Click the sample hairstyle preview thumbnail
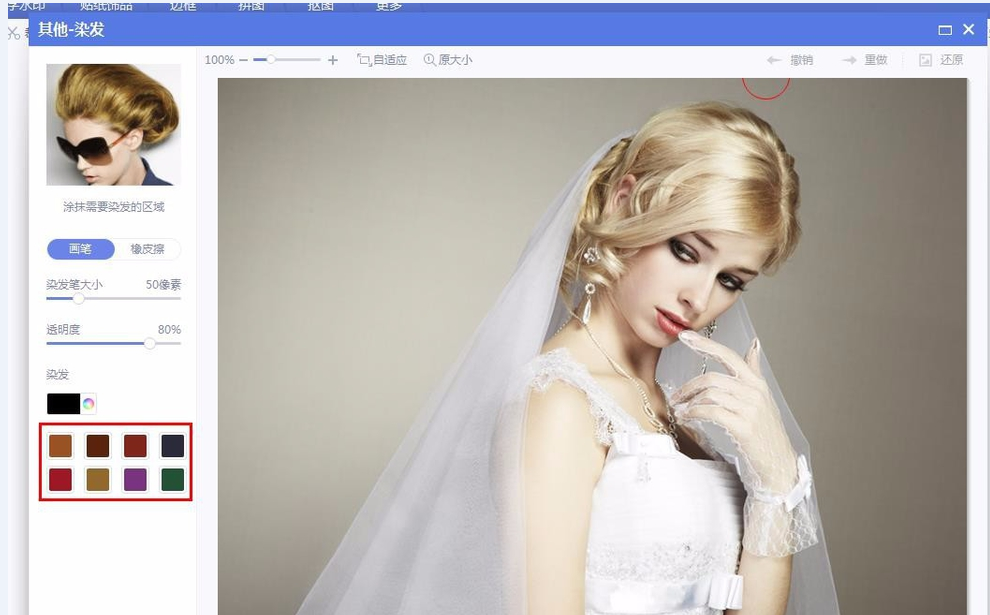Viewport: 990px width, 615px height. pos(114,124)
